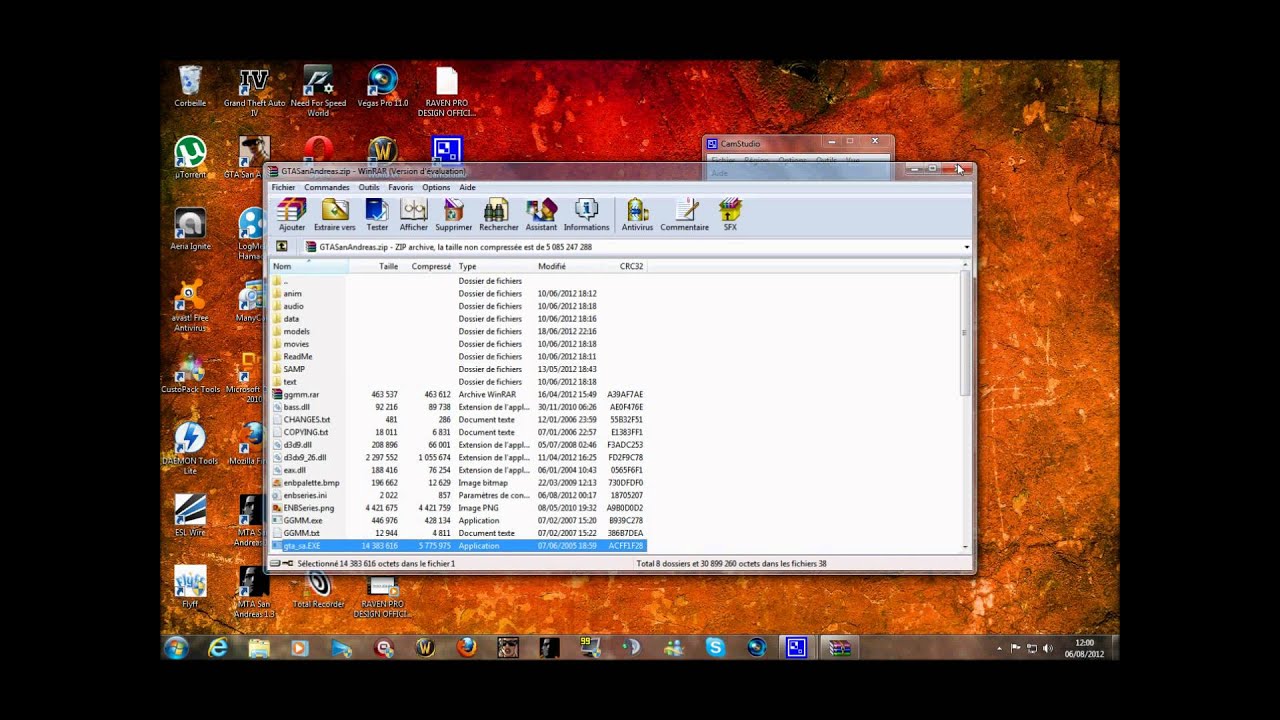Select the anim folder row
1280x720 pixels.
[x=458, y=294]
